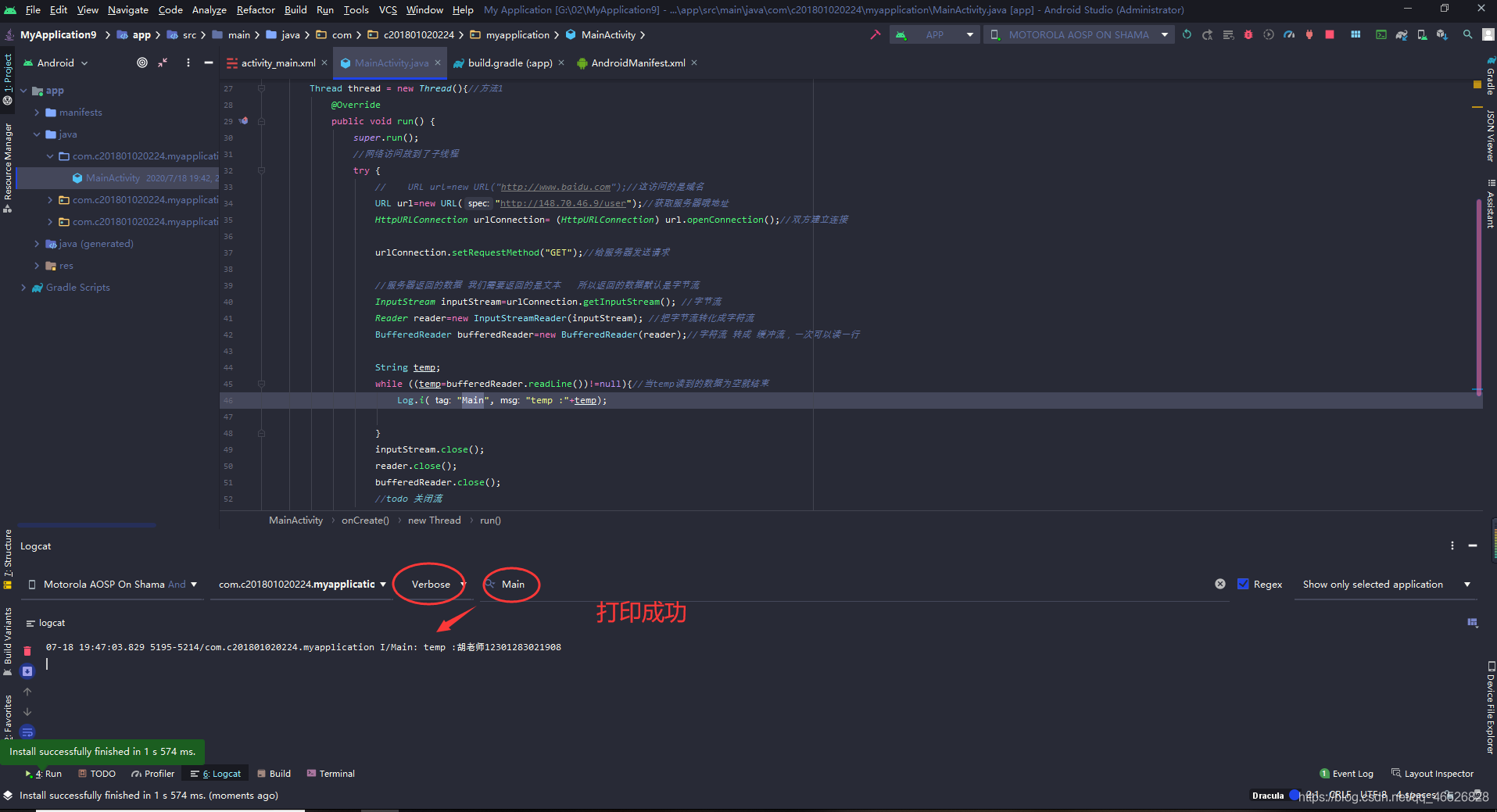Click Apply Code Changes icon
This screenshot has width=1497, height=812.
point(1228,34)
